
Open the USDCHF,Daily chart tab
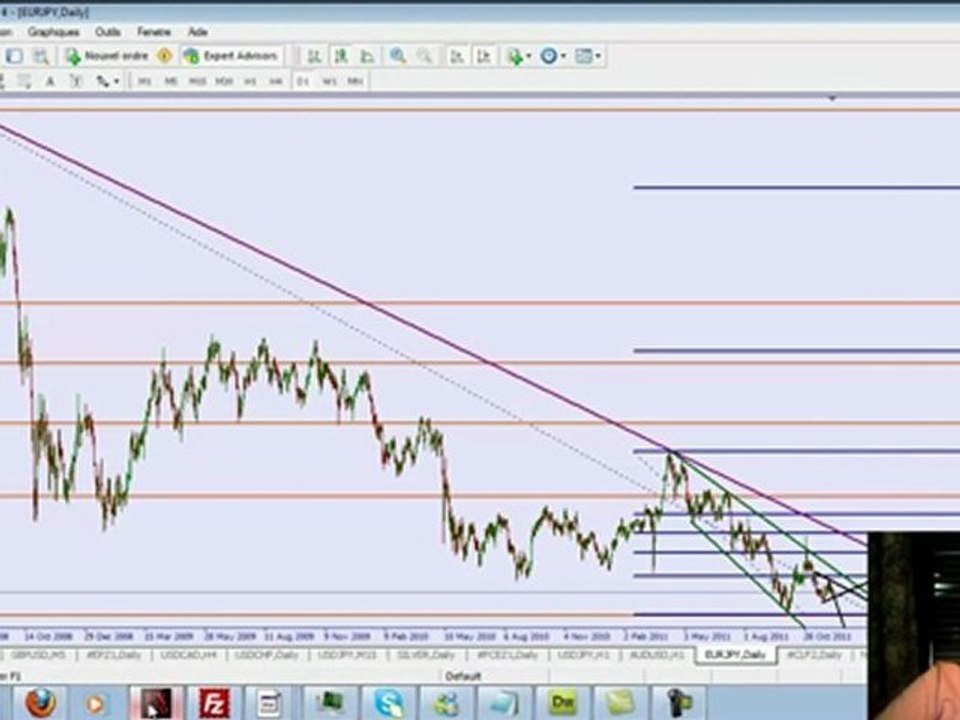[x=267, y=655]
